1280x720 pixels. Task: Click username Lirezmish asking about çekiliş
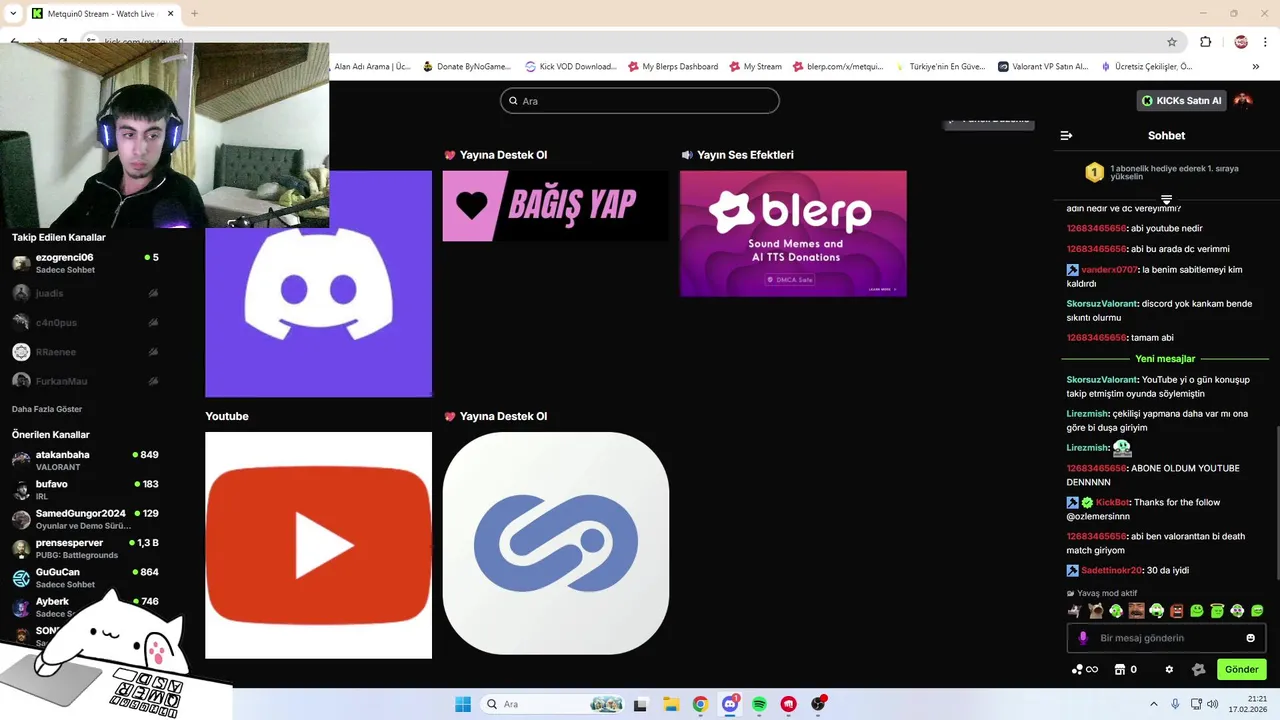click(x=1087, y=413)
